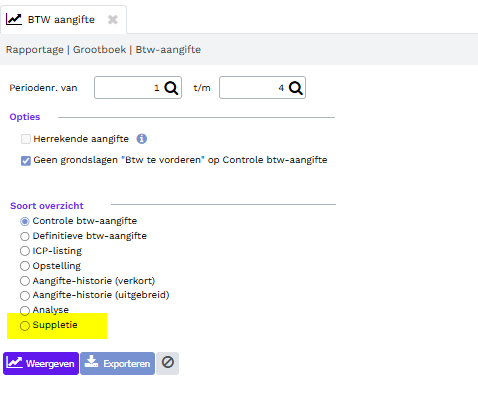The width and height of the screenshot is (478, 402).
Task: Switch to the BTW aangifte tab
Action: tap(61, 20)
